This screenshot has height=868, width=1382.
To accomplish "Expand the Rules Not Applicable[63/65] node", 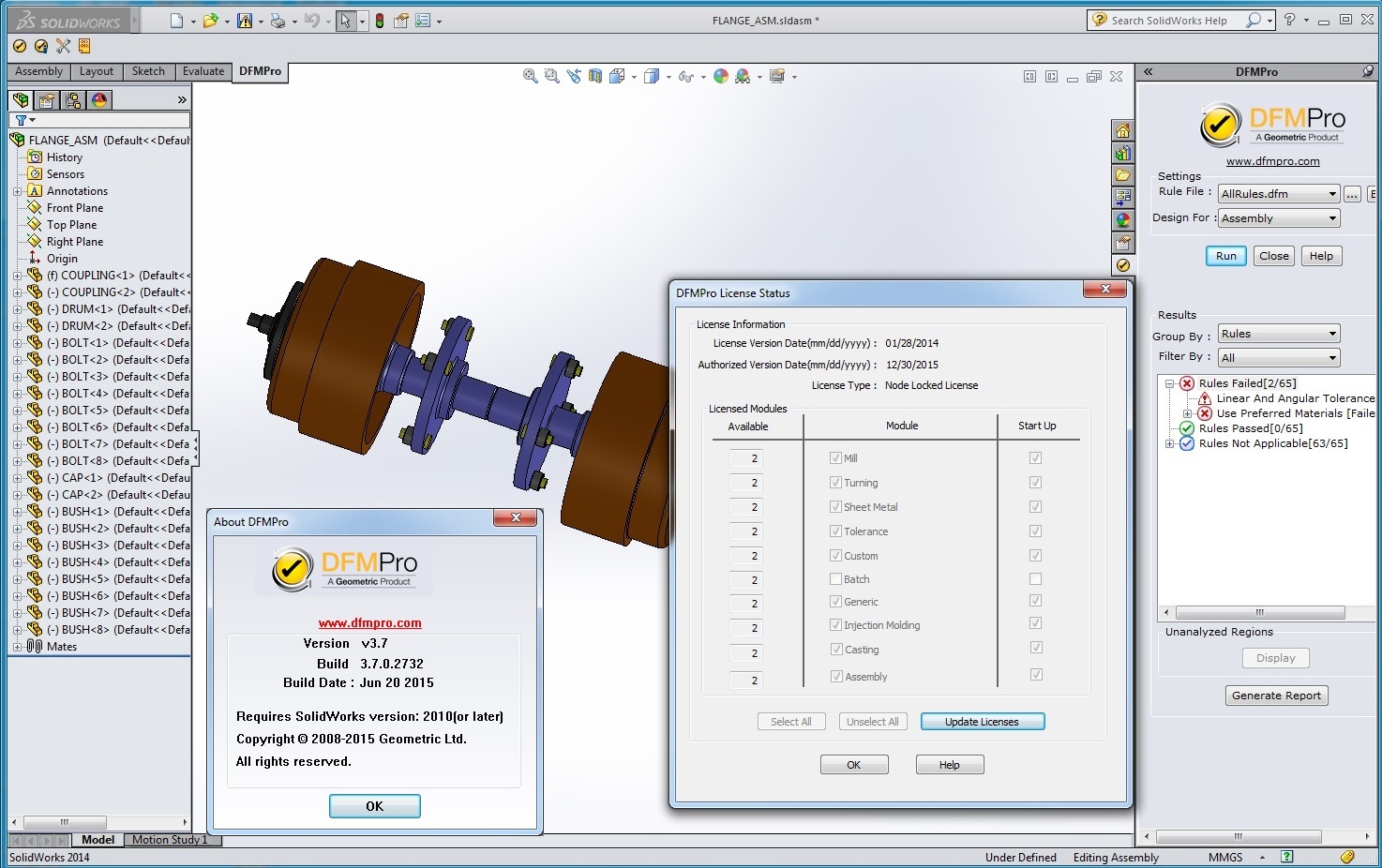I will click(1169, 443).
